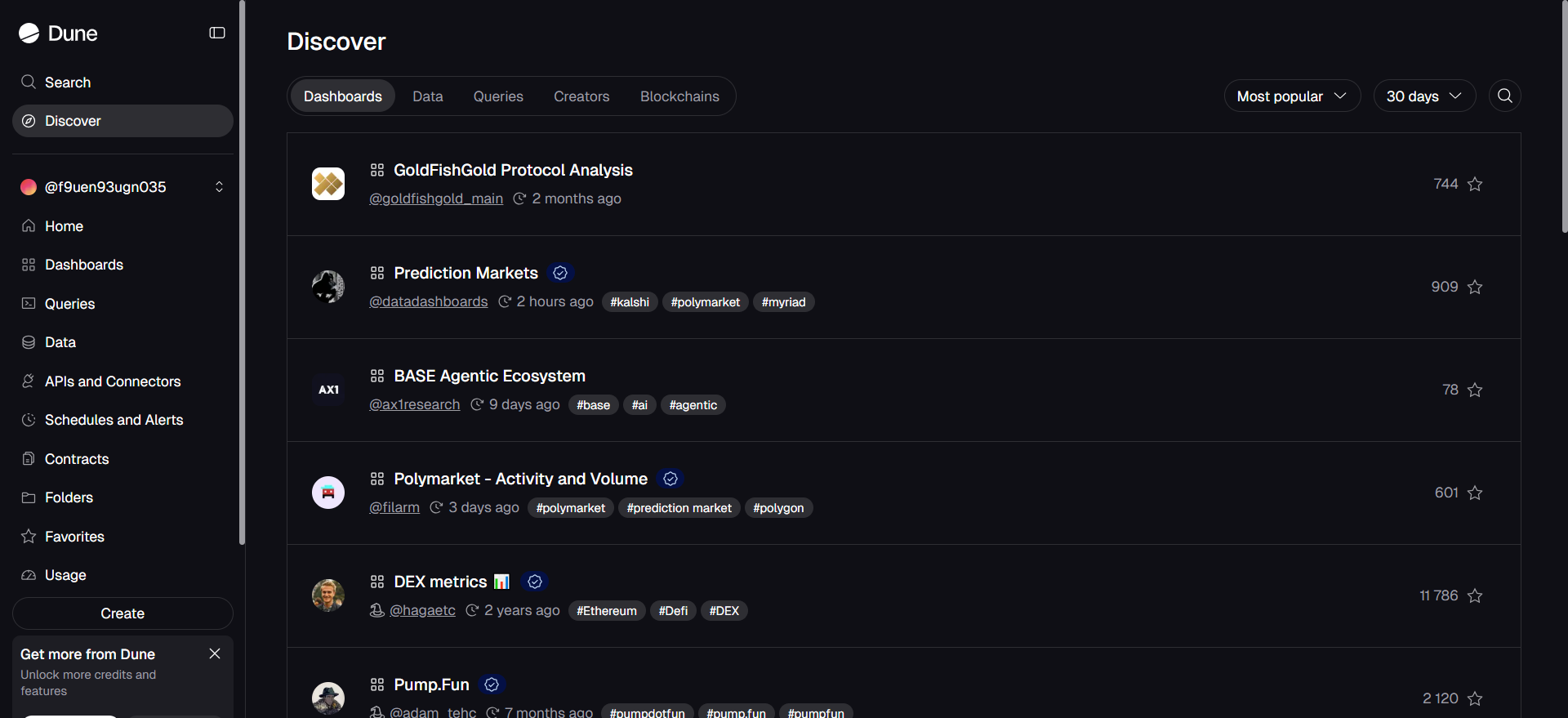Star the Polymarket Activity and Volume dashboard
The width and height of the screenshot is (1568, 718).
(1475, 493)
